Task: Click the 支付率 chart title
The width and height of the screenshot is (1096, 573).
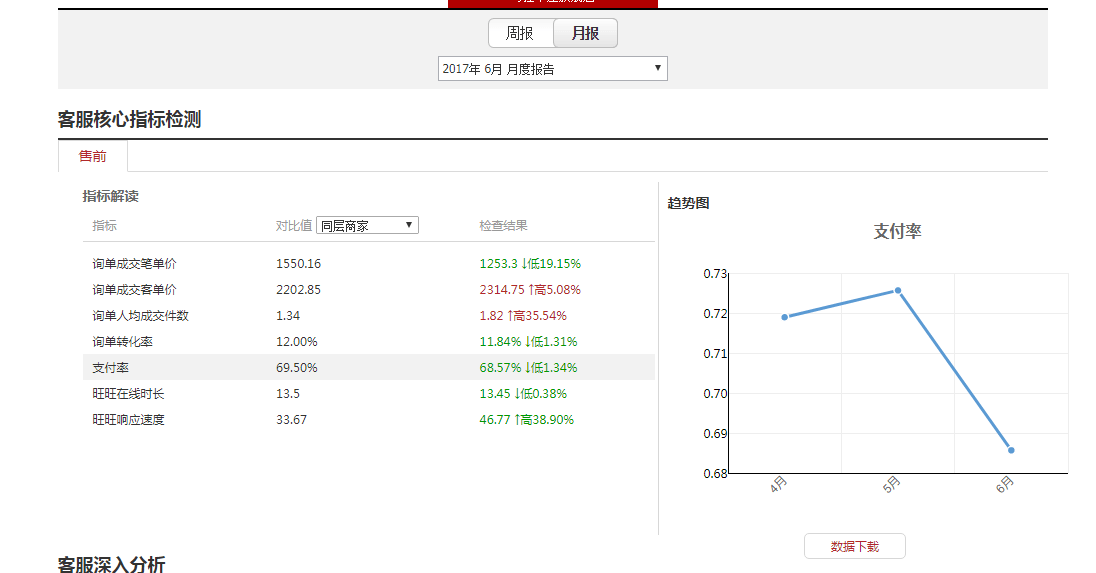Action: [897, 231]
